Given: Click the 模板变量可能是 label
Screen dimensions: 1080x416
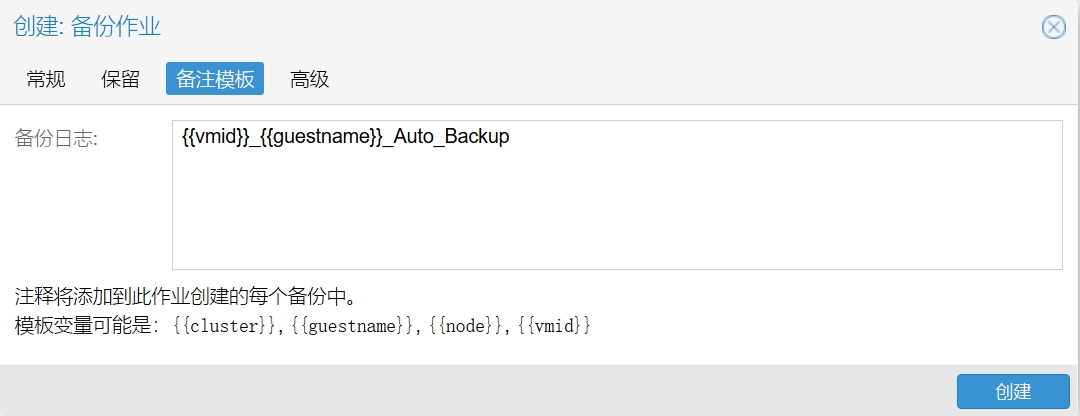Looking at the screenshot, I should click(x=87, y=325).
